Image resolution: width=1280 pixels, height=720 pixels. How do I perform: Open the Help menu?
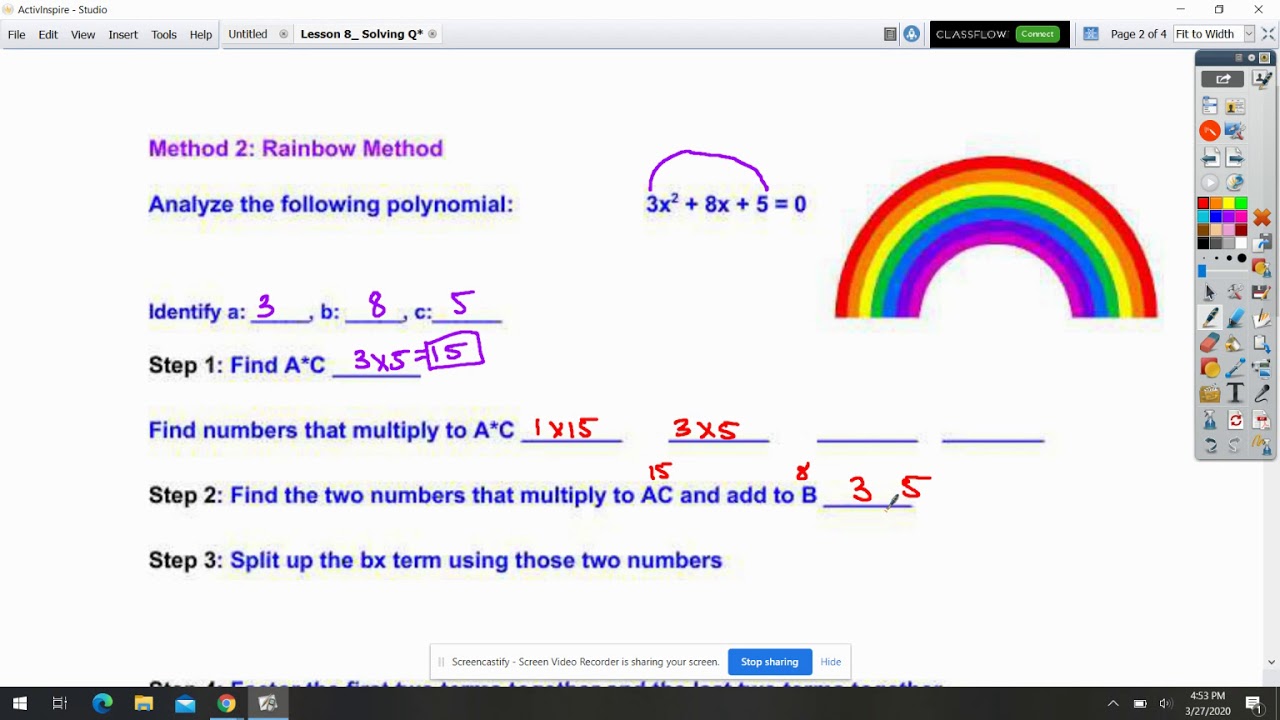[x=201, y=34]
